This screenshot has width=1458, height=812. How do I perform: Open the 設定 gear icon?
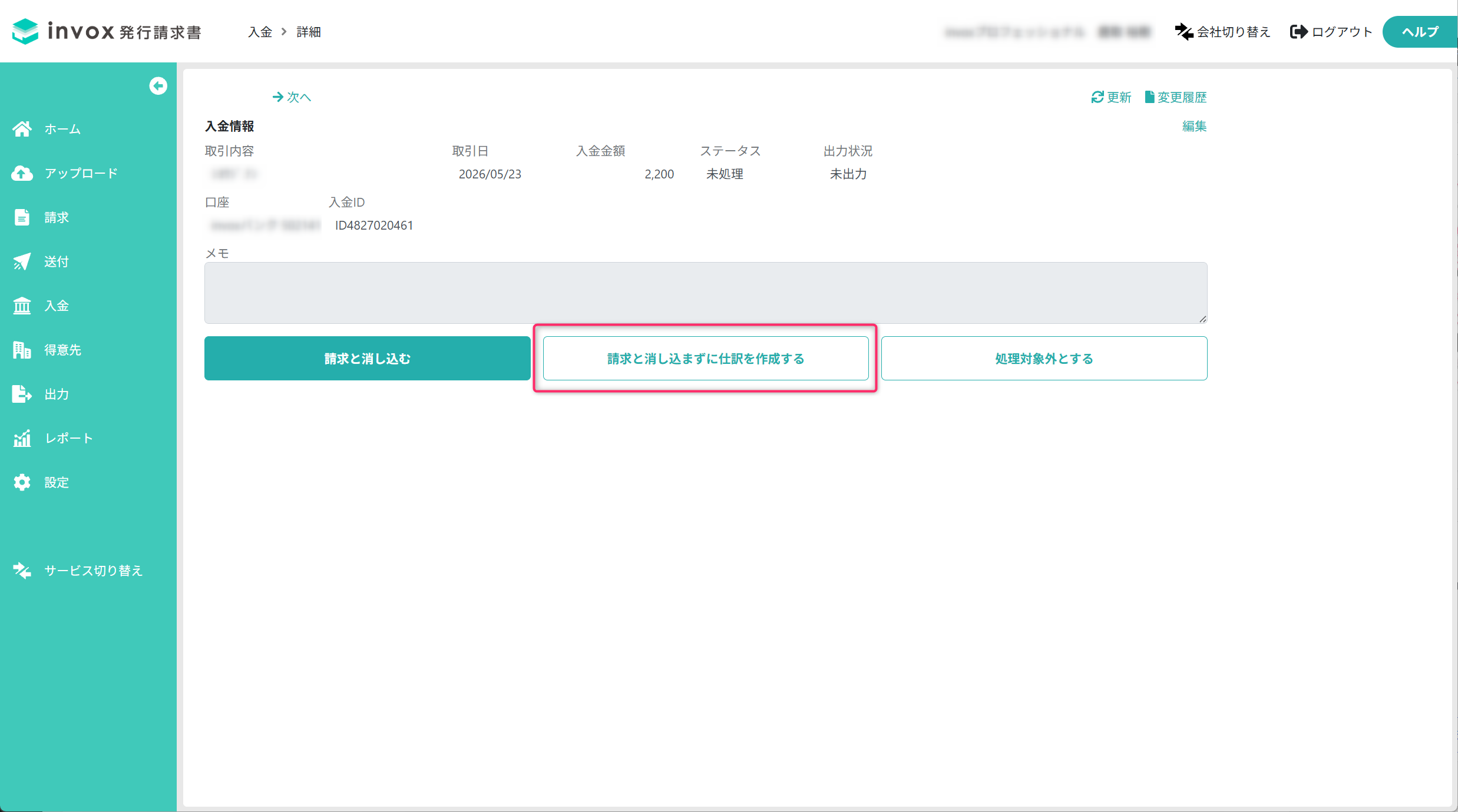coord(22,482)
